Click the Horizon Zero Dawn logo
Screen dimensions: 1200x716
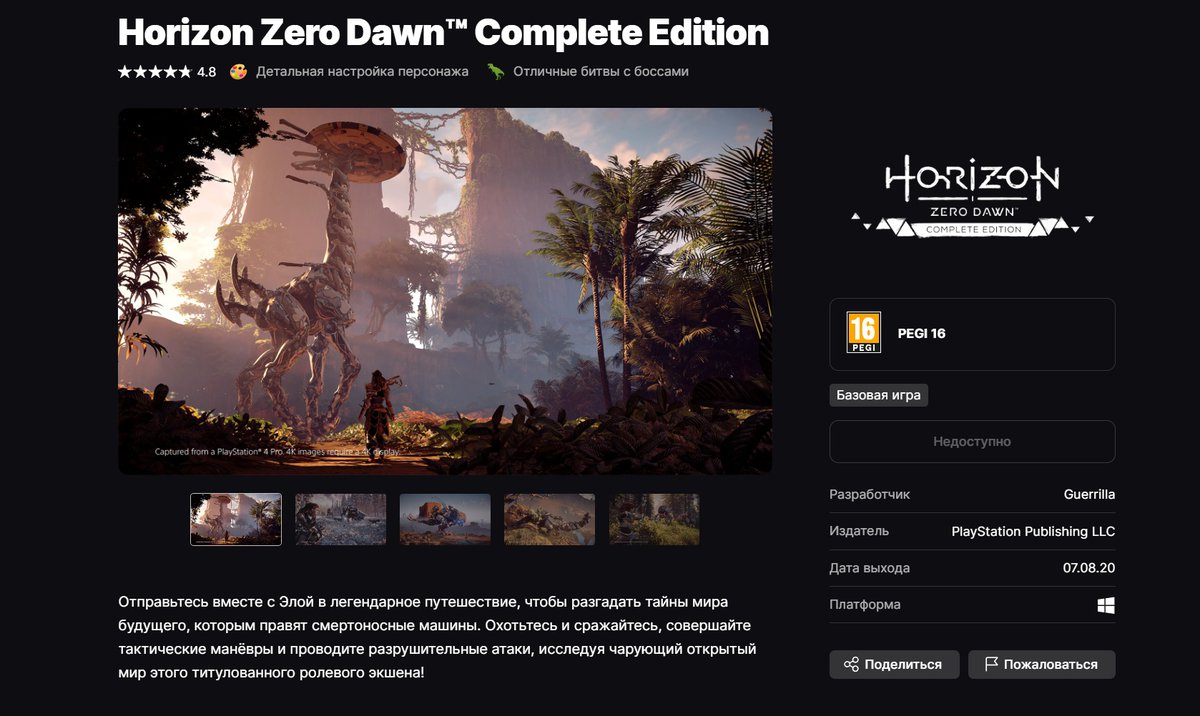(972, 197)
